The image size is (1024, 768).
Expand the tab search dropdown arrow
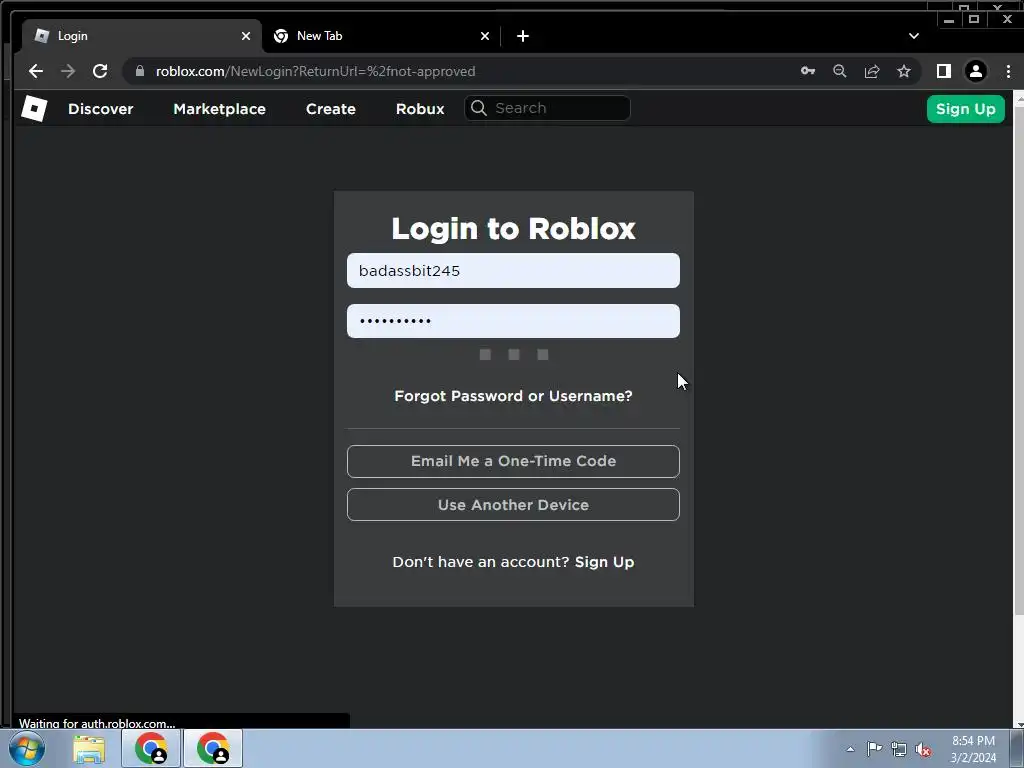point(914,36)
